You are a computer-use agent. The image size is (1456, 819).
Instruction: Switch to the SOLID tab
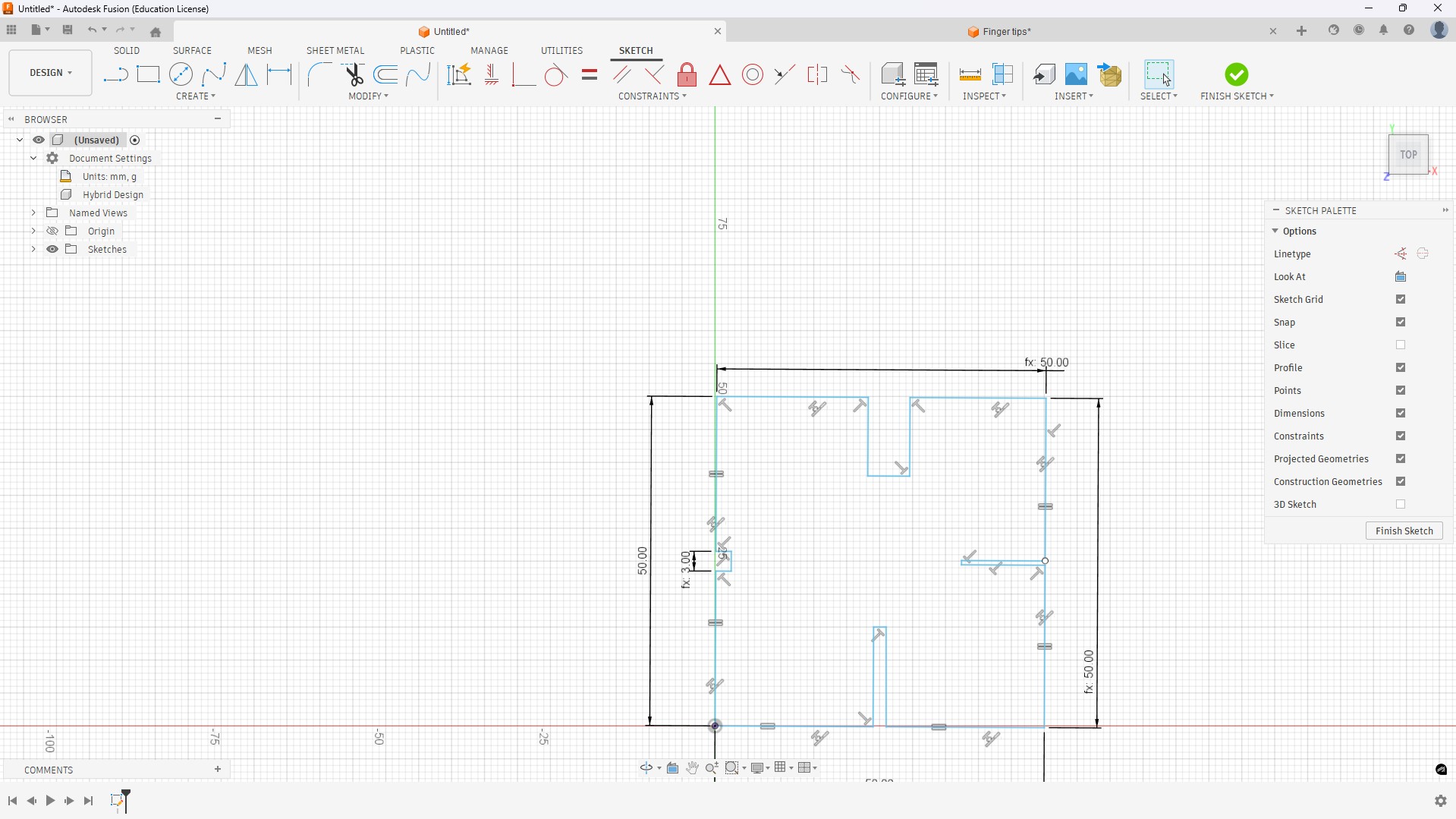[x=127, y=51]
